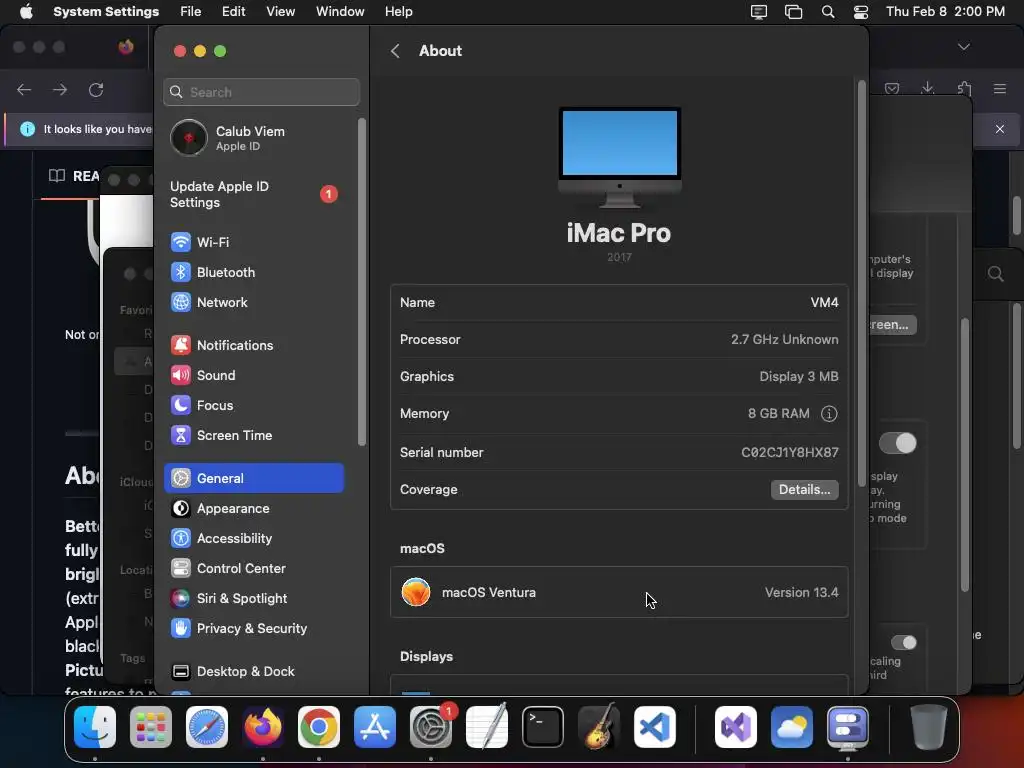
Task: Open System Settings app menu
Action: (x=106, y=12)
